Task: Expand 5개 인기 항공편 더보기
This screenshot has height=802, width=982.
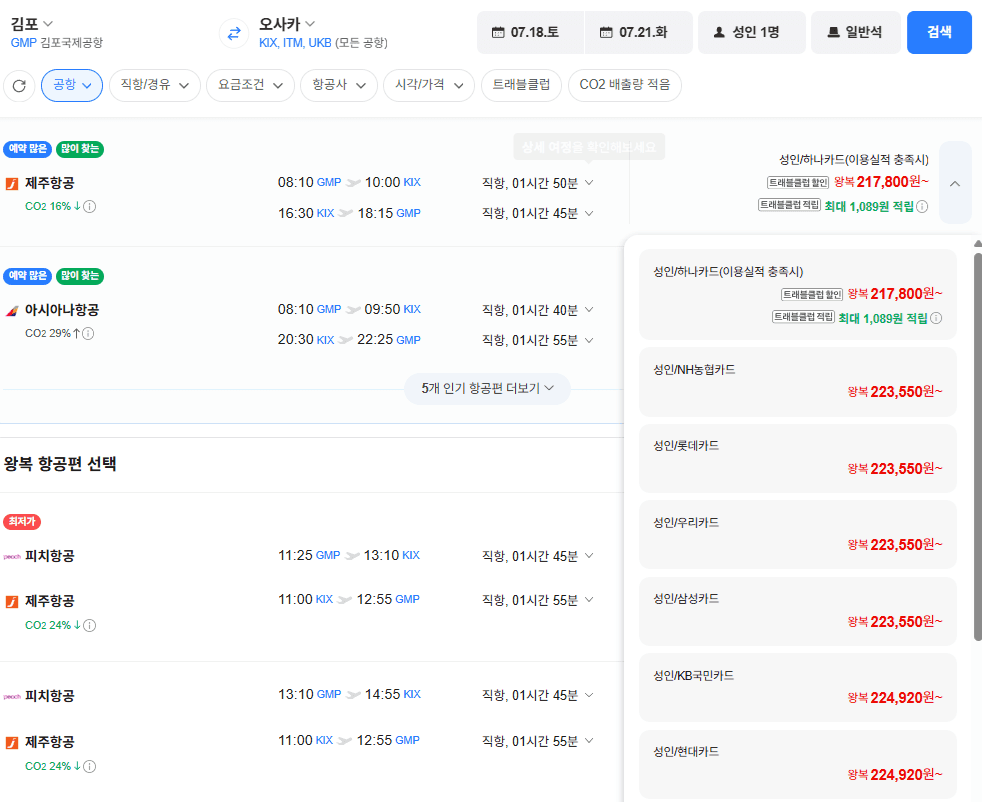Action: click(x=487, y=389)
